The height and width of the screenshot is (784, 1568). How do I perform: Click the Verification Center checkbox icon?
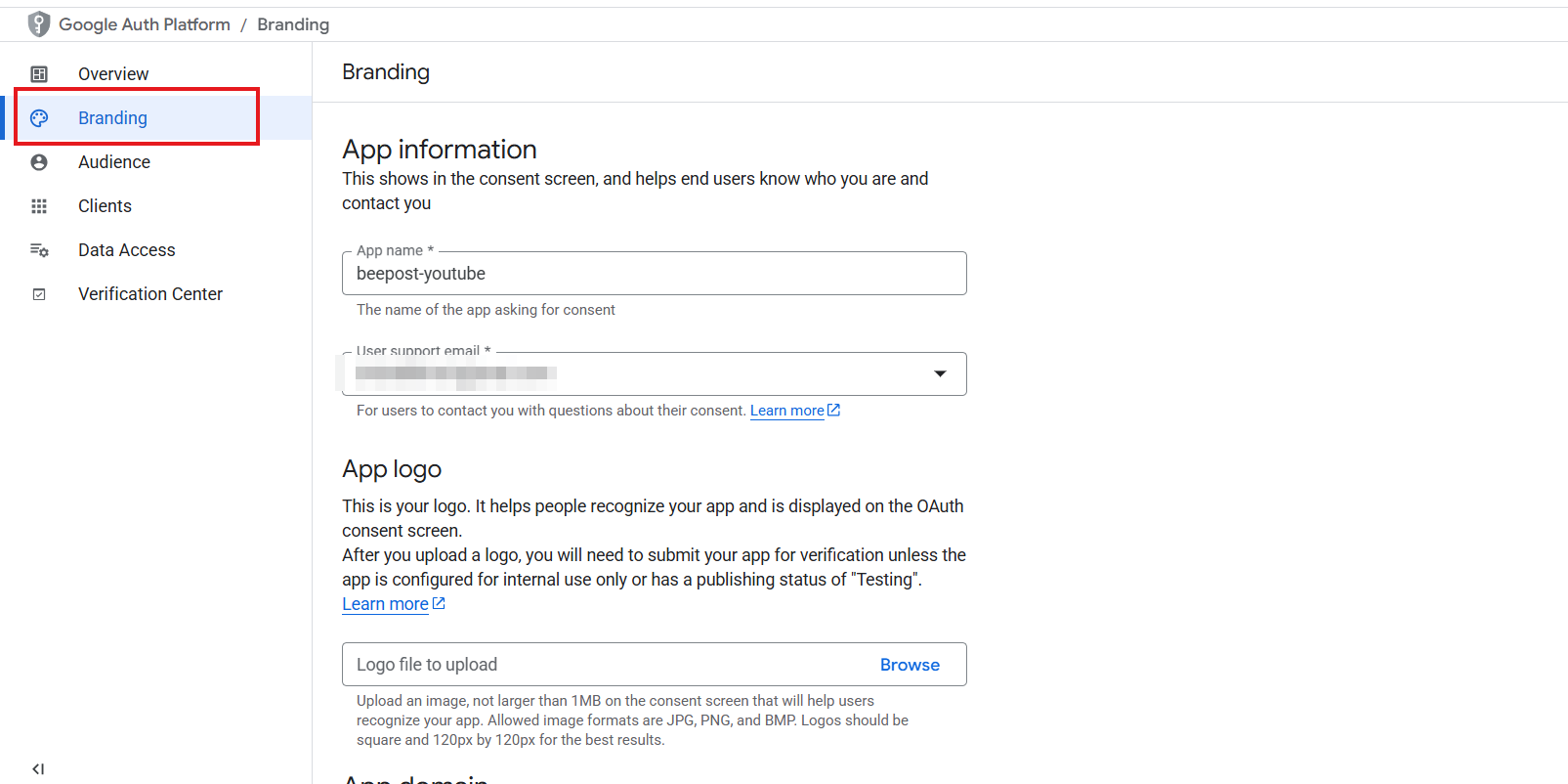39,294
